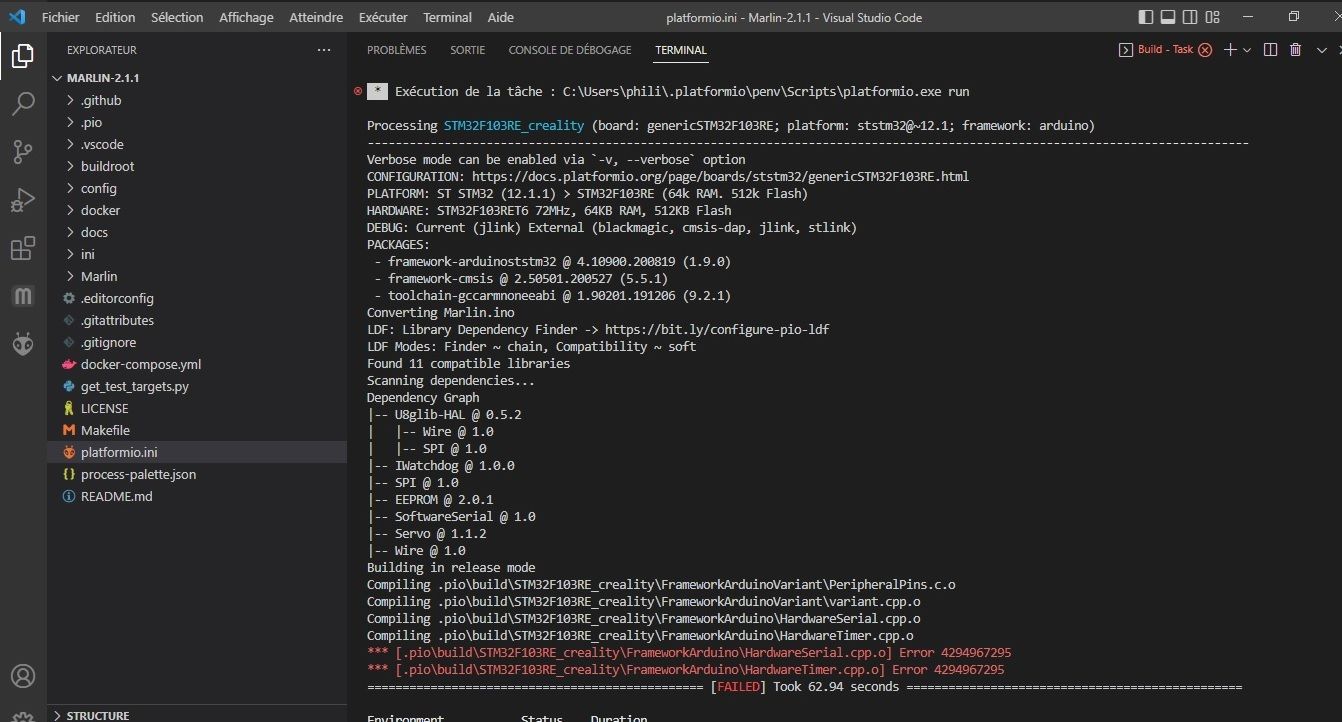Click the M icon of Makefile
Viewport: 1342px width, 722px height.
[x=69, y=430]
